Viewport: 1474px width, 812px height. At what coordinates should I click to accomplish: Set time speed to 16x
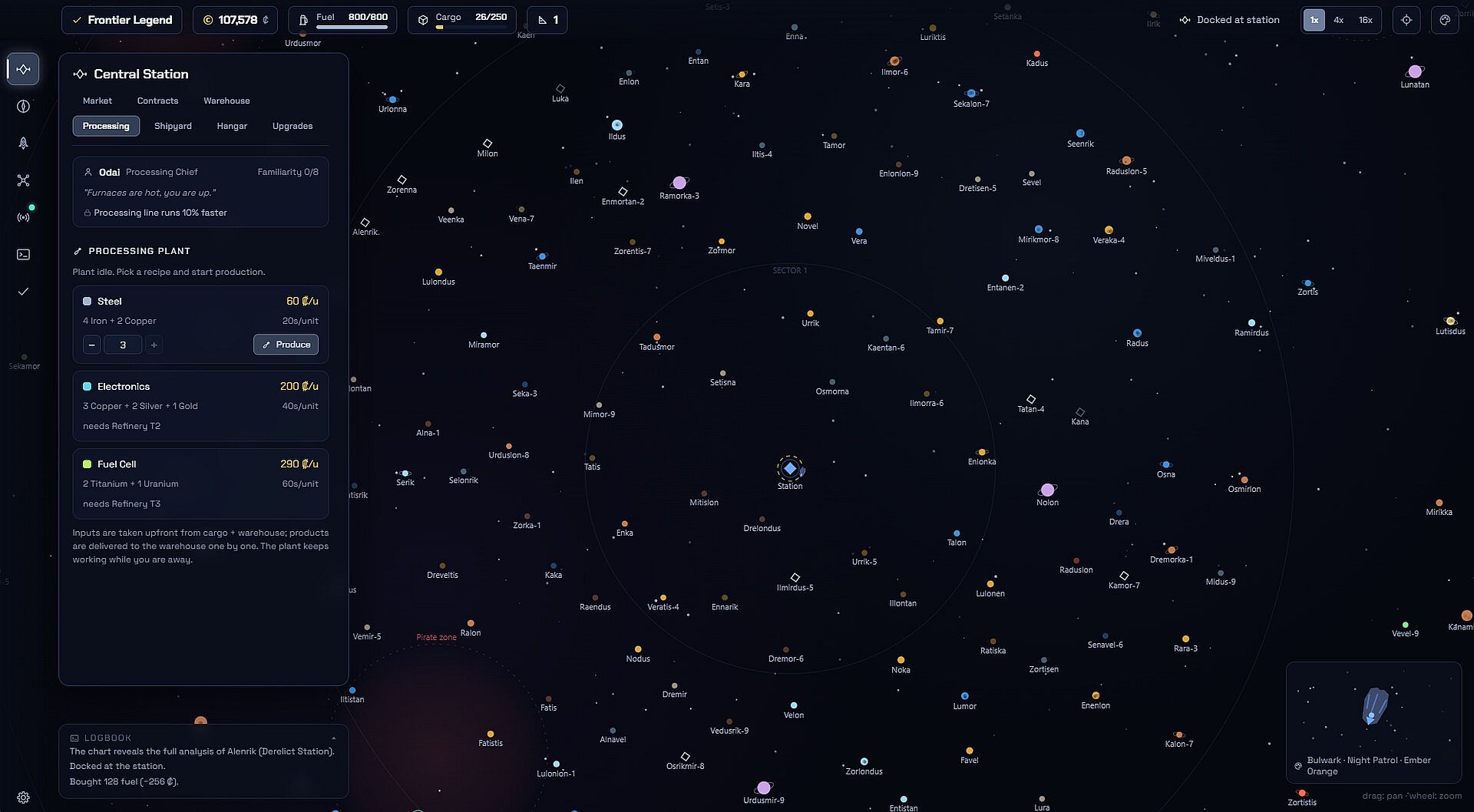pos(1365,20)
